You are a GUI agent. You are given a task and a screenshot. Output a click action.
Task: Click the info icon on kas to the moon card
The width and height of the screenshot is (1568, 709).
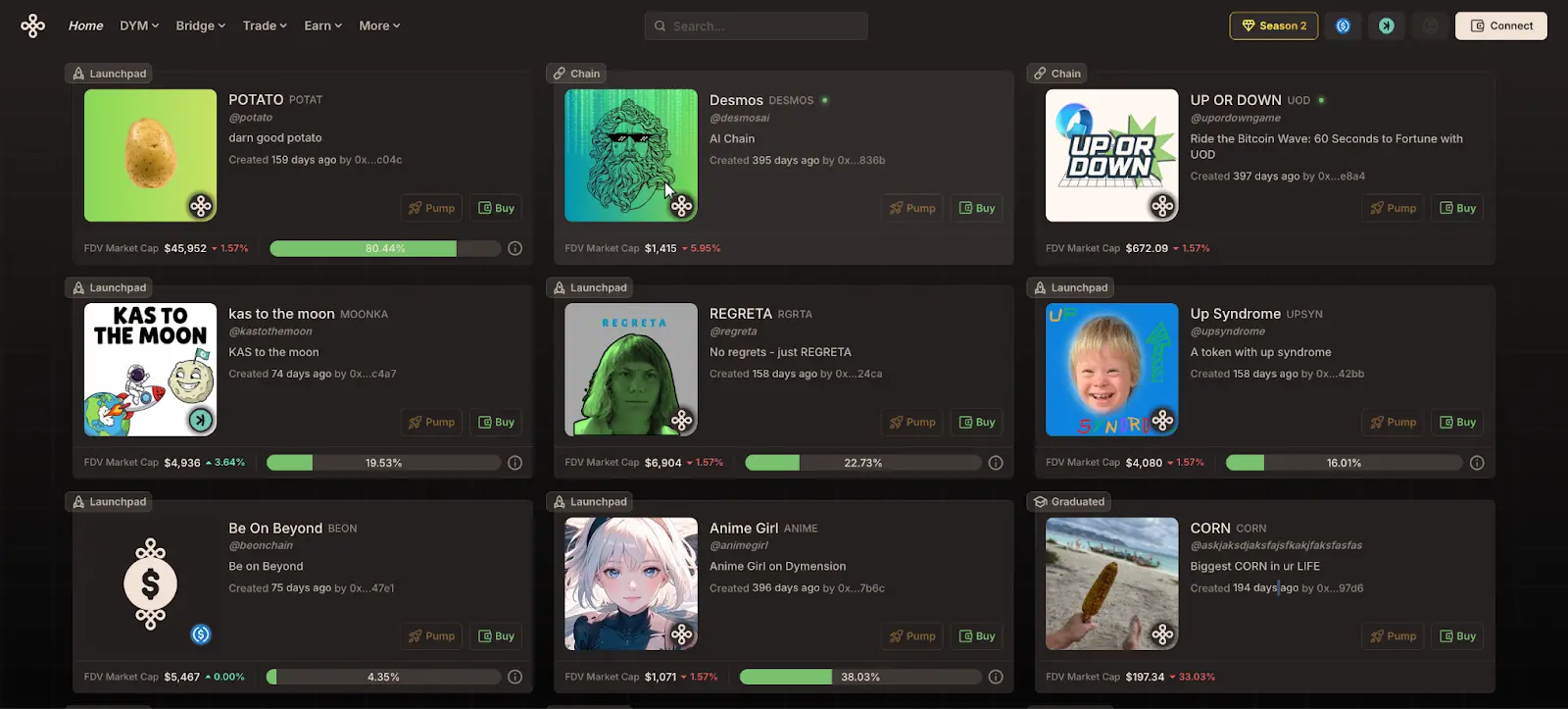coord(514,463)
